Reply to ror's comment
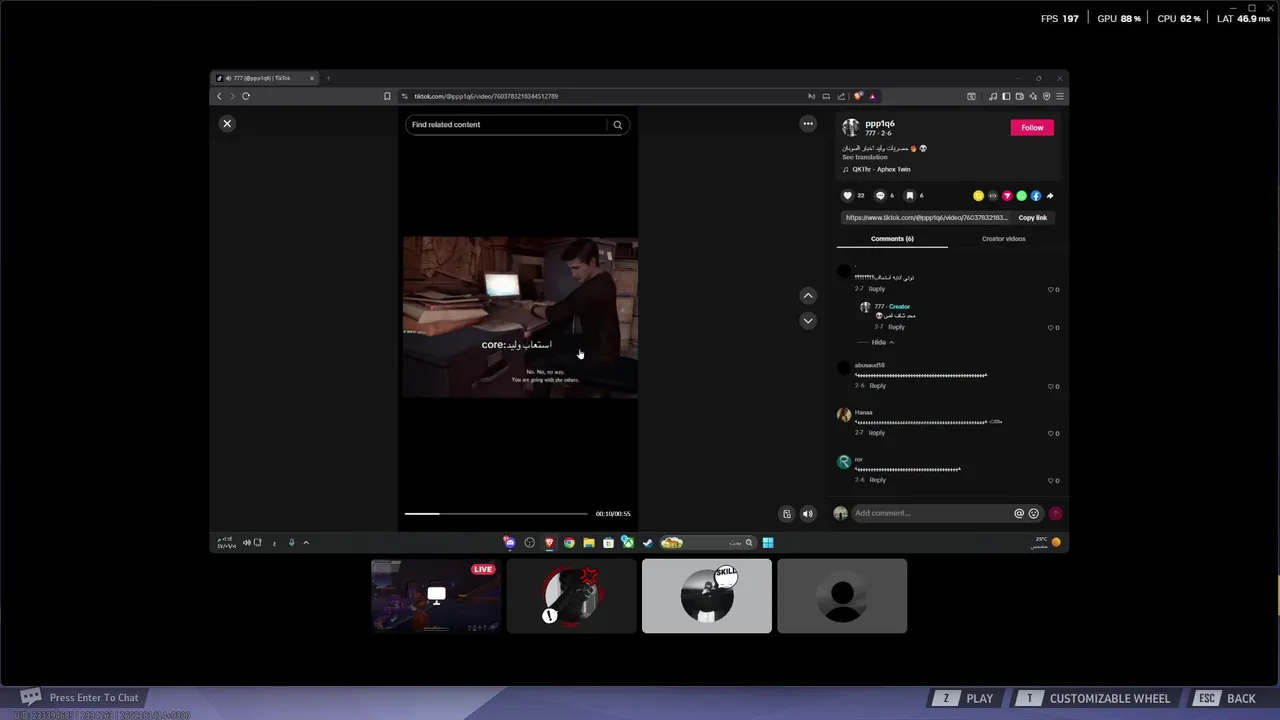The image size is (1280, 720). pyautogui.click(x=877, y=480)
